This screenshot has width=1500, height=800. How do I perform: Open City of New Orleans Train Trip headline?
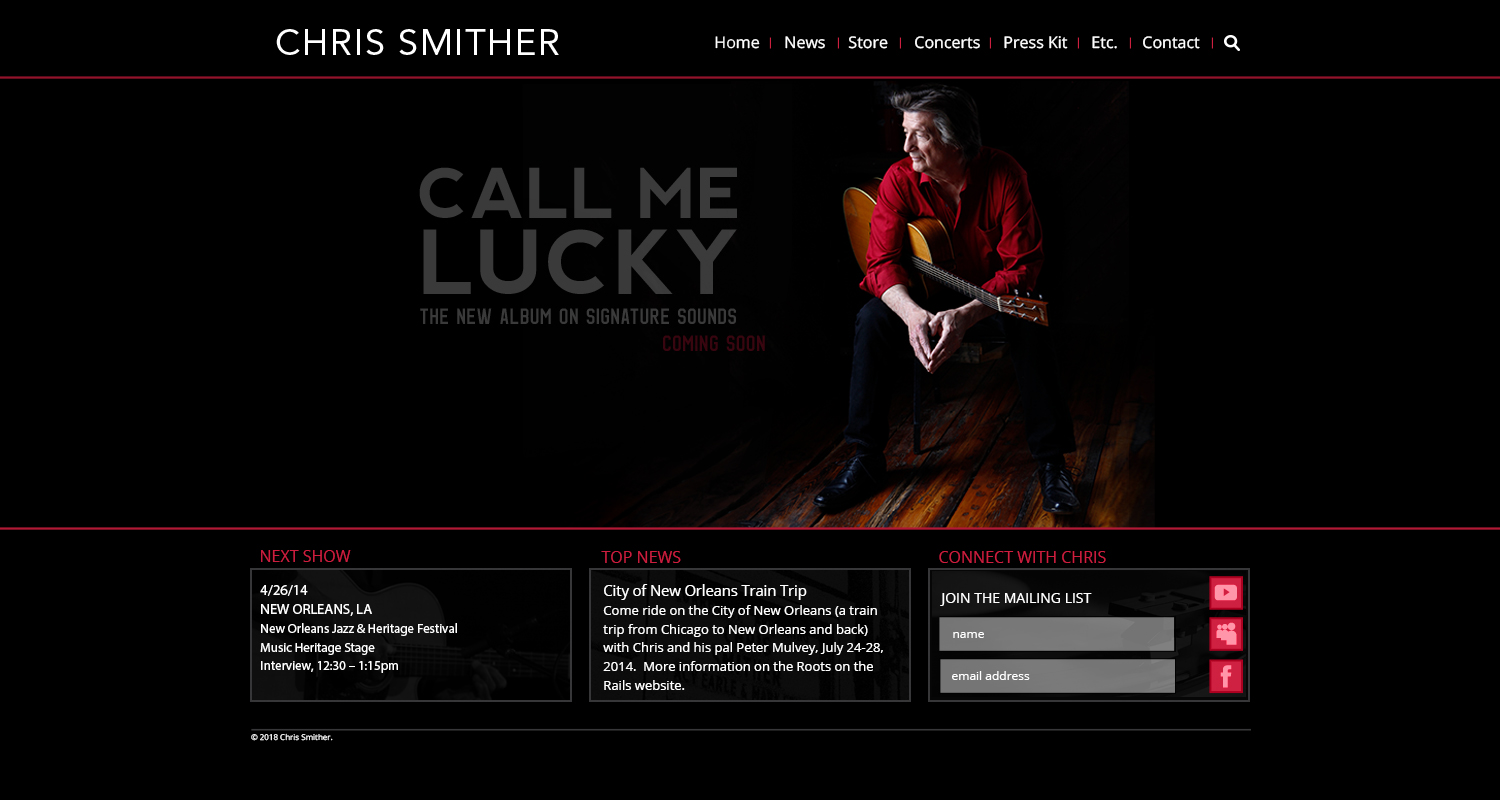[705, 591]
